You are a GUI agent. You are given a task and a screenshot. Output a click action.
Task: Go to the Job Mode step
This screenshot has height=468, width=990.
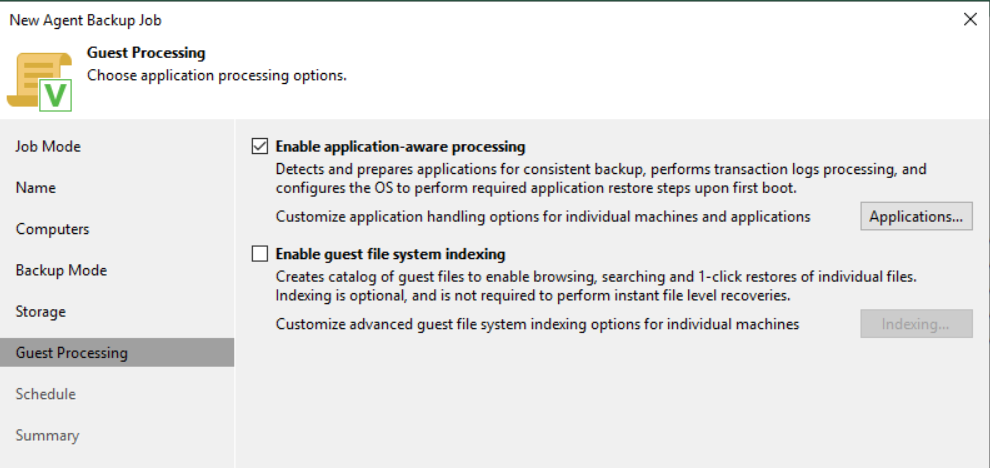(x=48, y=147)
